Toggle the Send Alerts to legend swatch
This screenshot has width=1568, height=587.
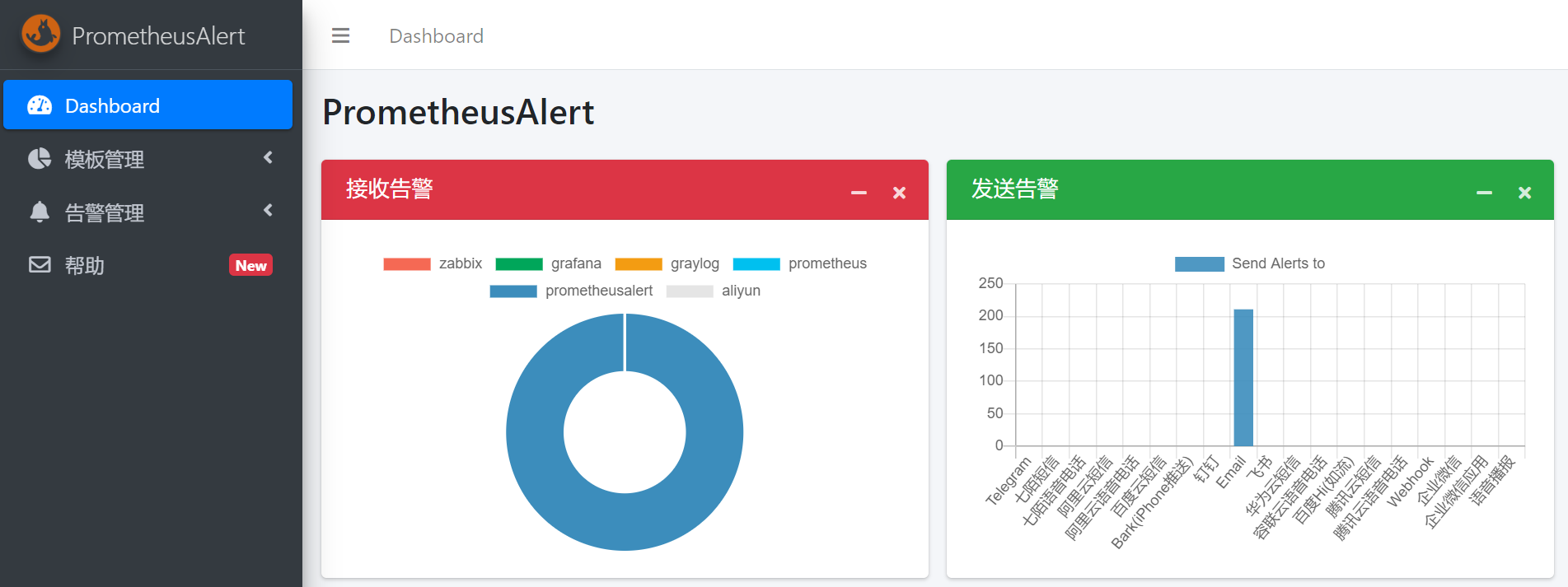pos(1200,263)
